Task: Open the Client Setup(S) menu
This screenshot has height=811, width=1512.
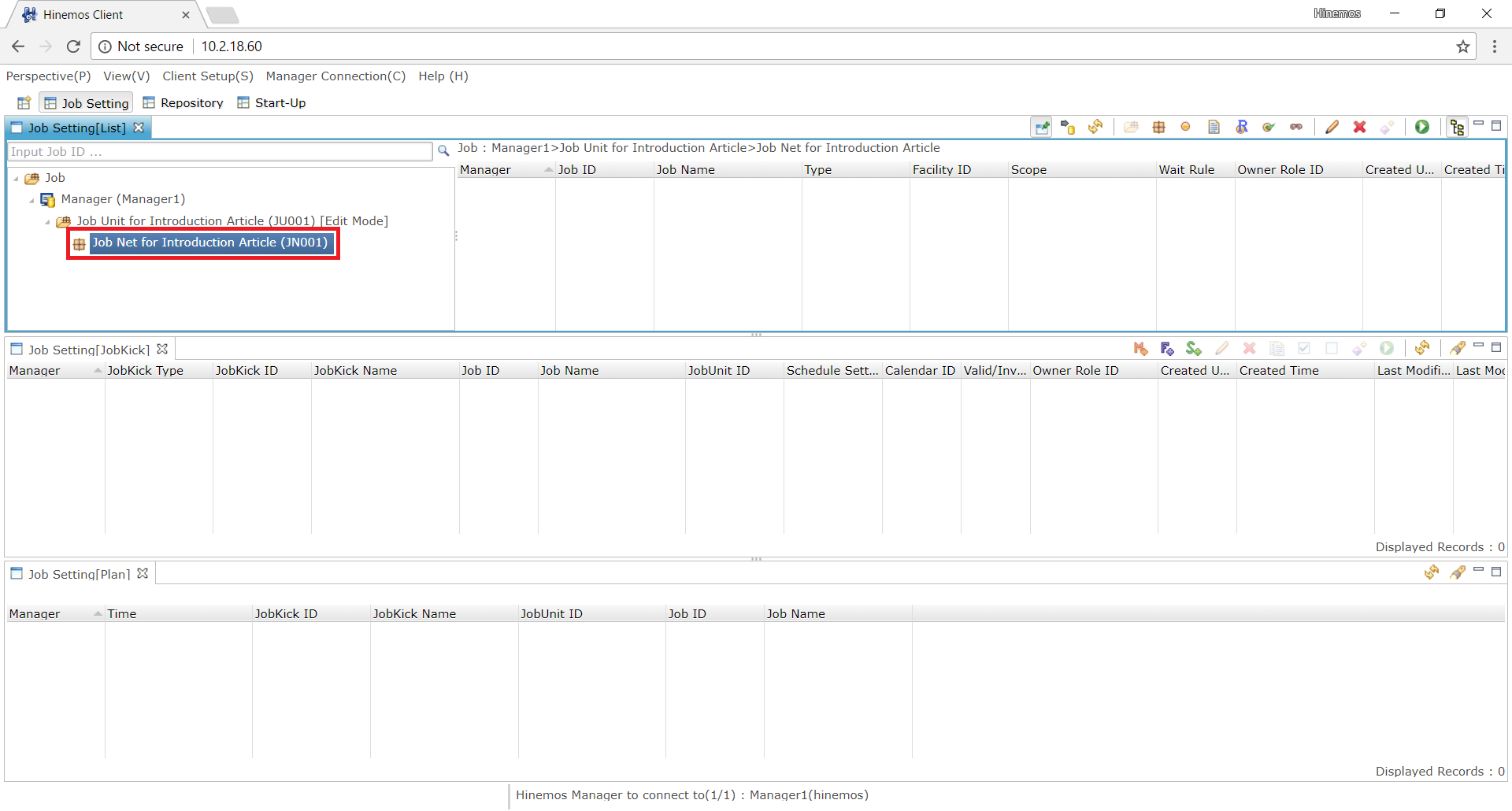Action: [x=208, y=76]
